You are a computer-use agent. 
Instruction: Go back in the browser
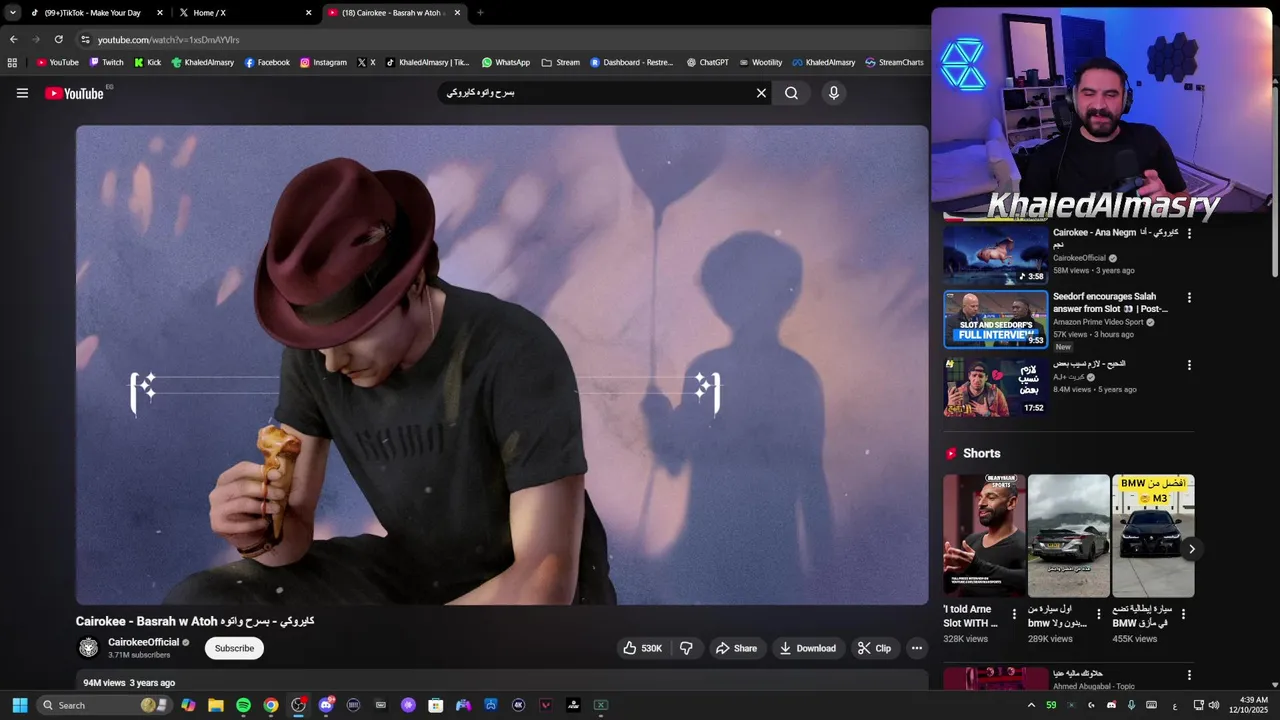(13, 39)
